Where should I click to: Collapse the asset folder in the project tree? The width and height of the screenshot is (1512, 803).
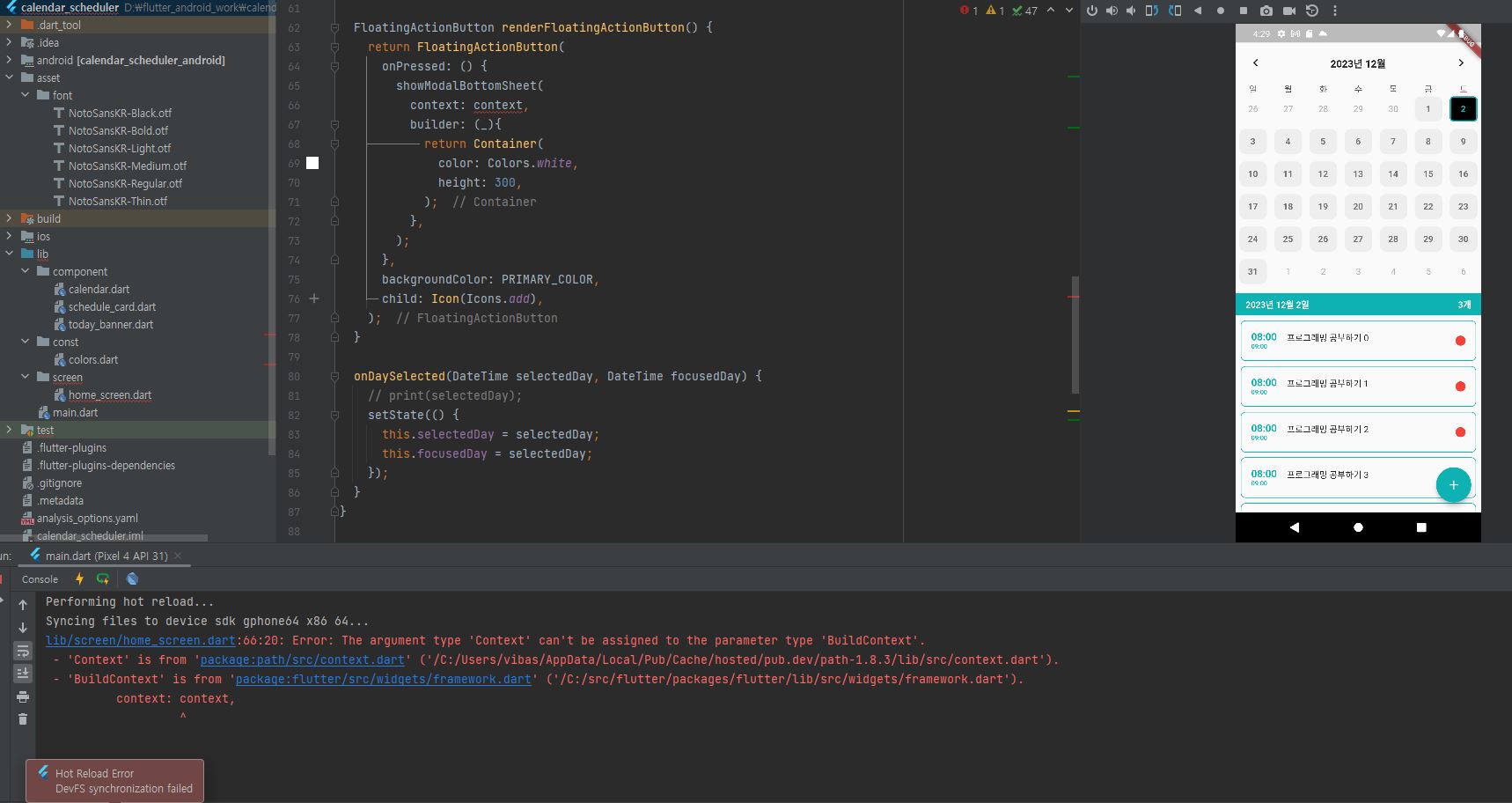tap(10, 77)
